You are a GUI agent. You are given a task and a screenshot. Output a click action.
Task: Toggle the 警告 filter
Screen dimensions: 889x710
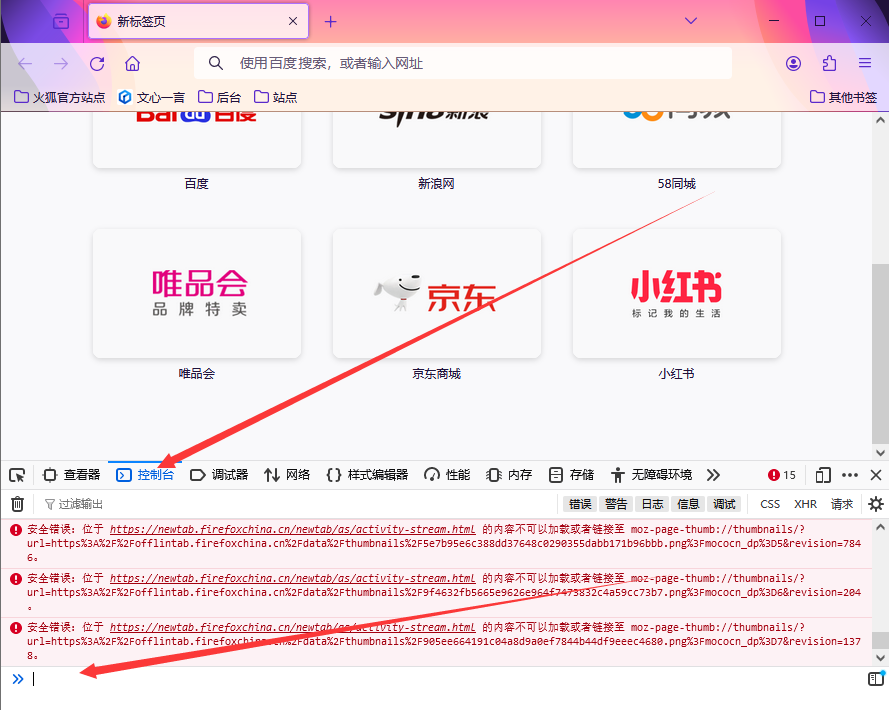point(616,504)
